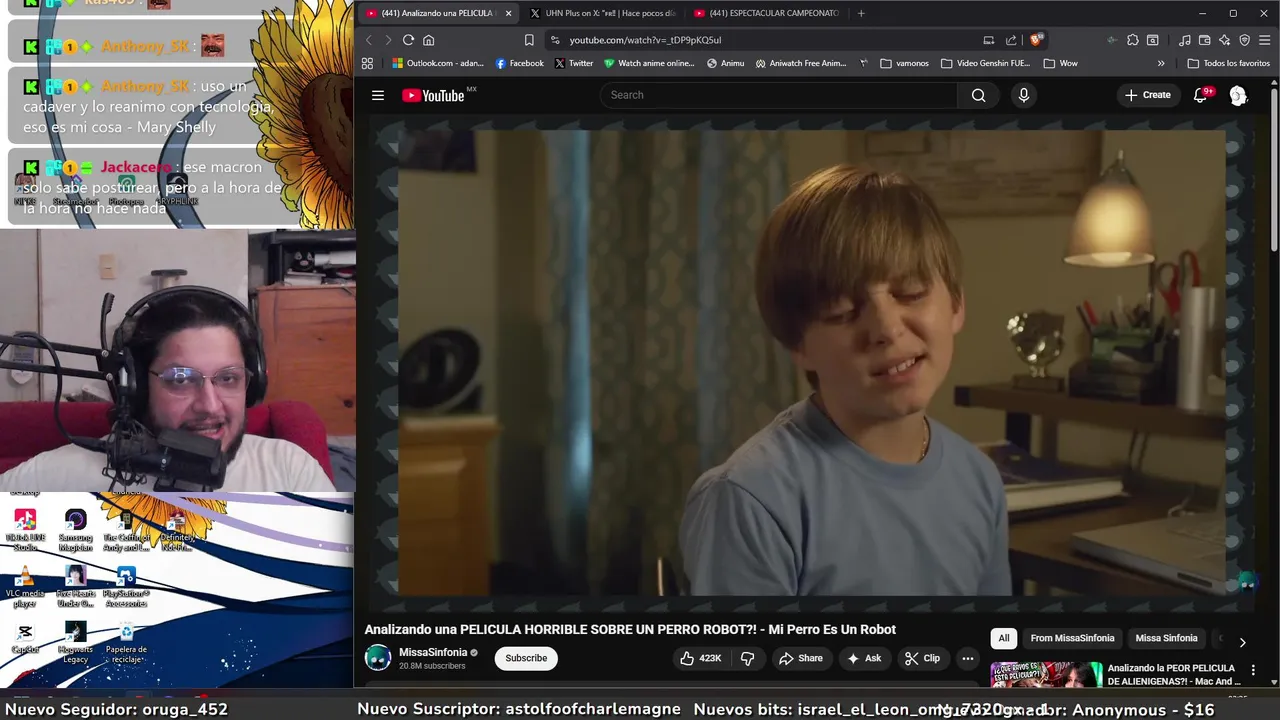Open more actions three-dot menu under video
The height and width of the screenshot is (720, 1280).
tap(967, 658)
